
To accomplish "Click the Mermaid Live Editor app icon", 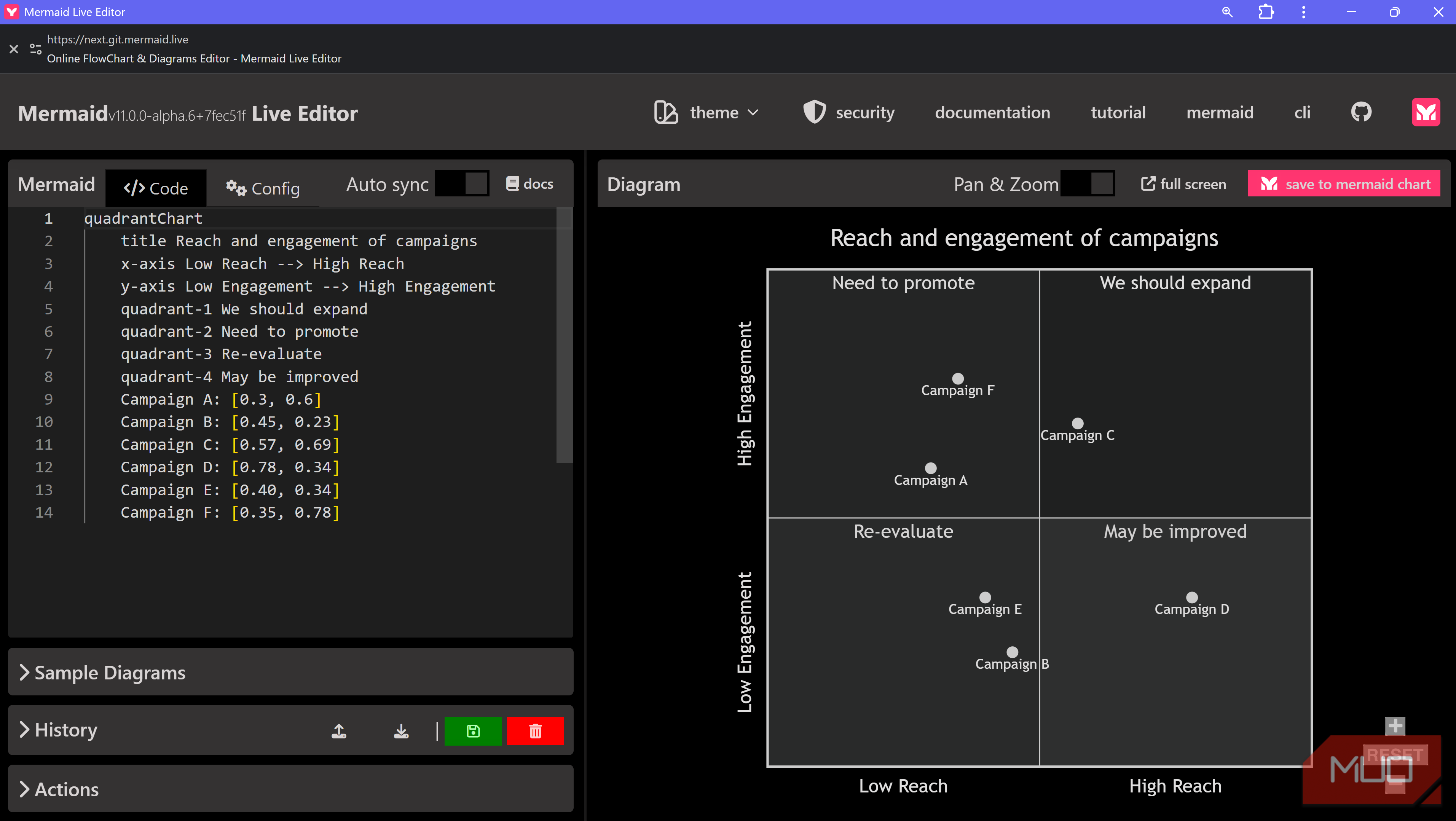I will (x=11, y=12).
